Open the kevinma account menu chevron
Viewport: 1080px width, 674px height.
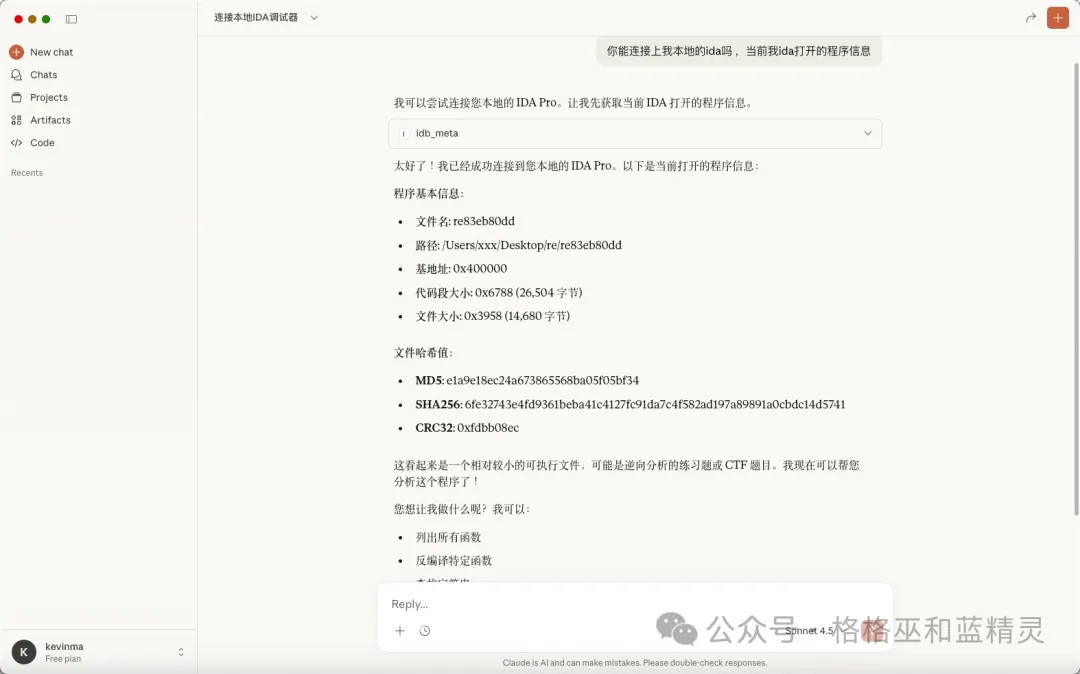tap(180, 652)
